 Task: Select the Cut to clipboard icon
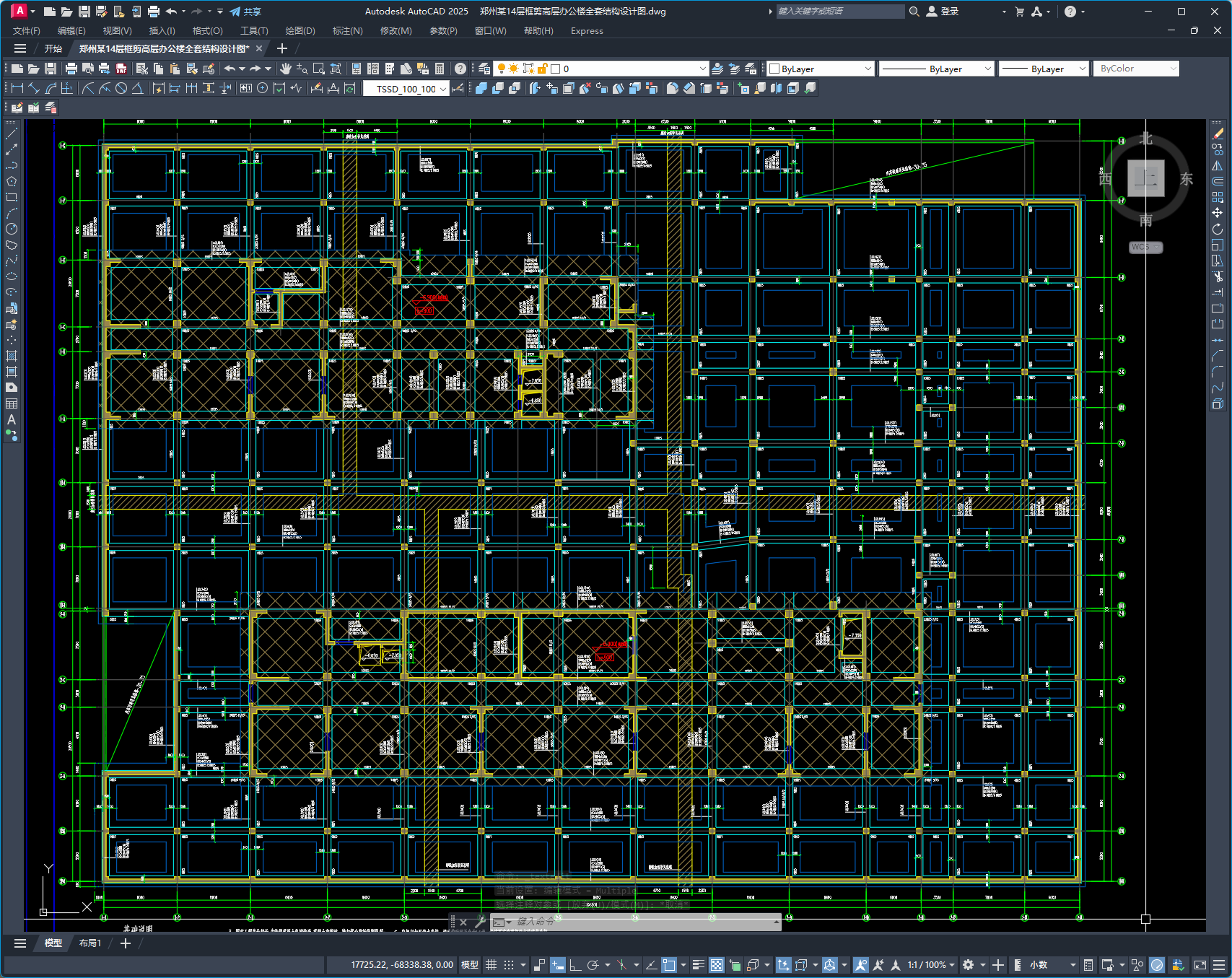142,69
